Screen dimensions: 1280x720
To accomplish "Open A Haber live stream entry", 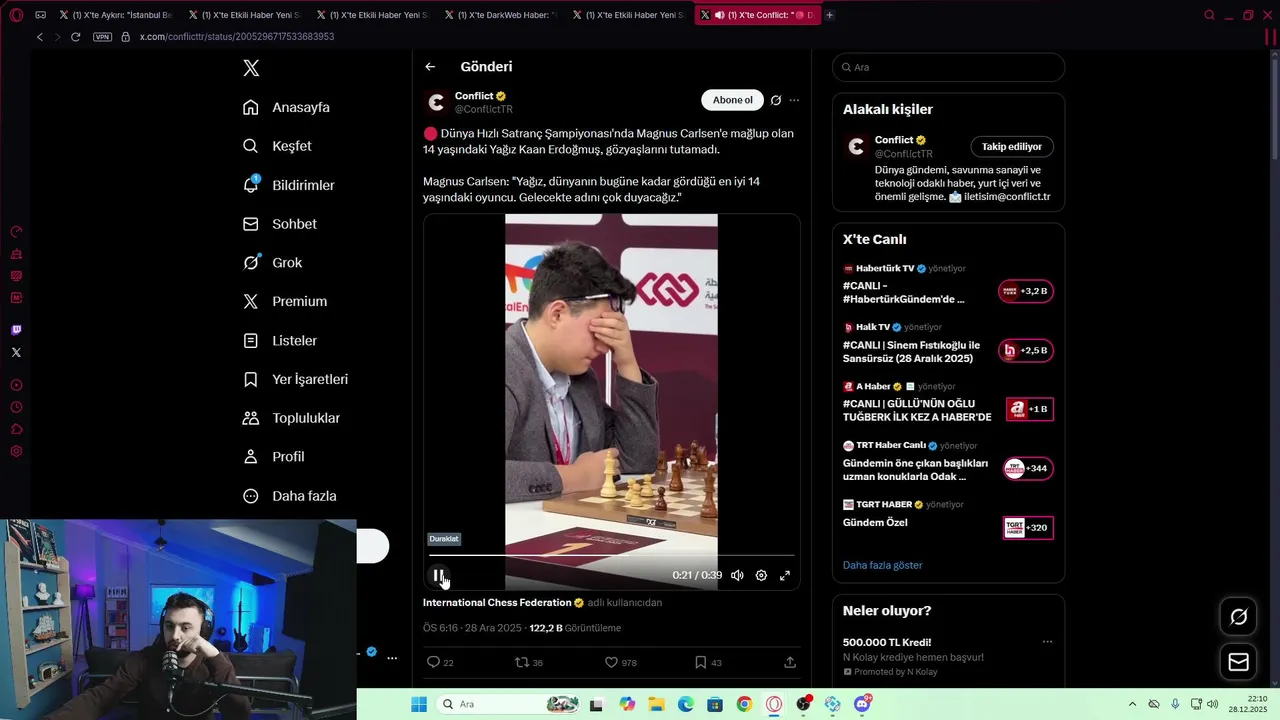I will pyautogui.click(x=948, y=403).
